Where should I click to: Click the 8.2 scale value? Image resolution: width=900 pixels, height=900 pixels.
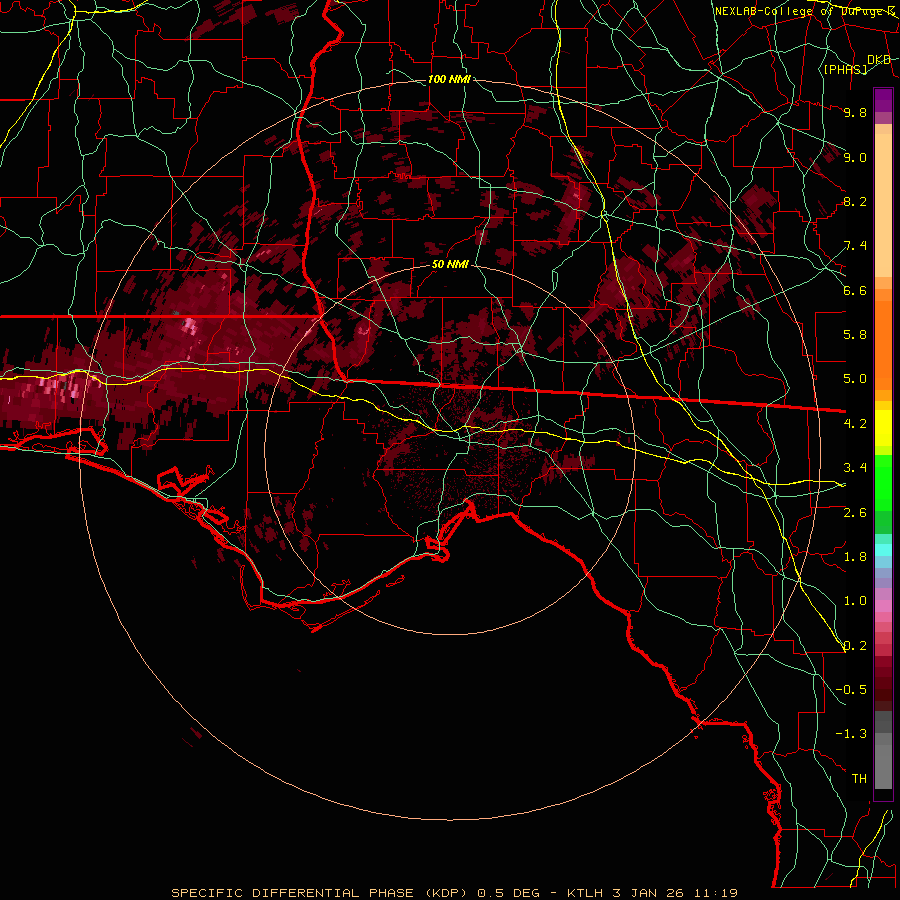pyautogui.click(x=855, y=201)
